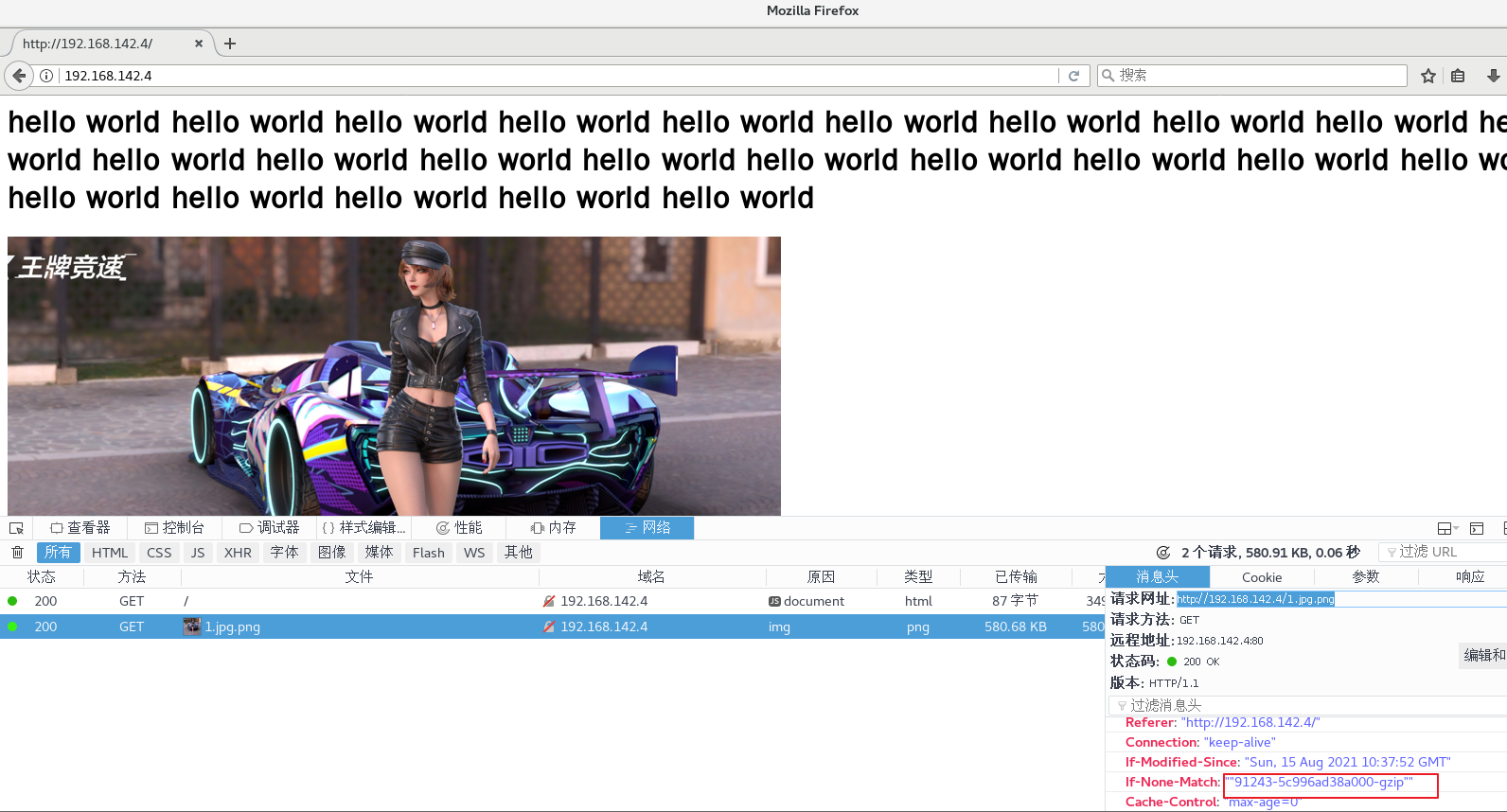Close the http://192.168.142.4/ tab
1507x812 pixels.
(199, 44)
